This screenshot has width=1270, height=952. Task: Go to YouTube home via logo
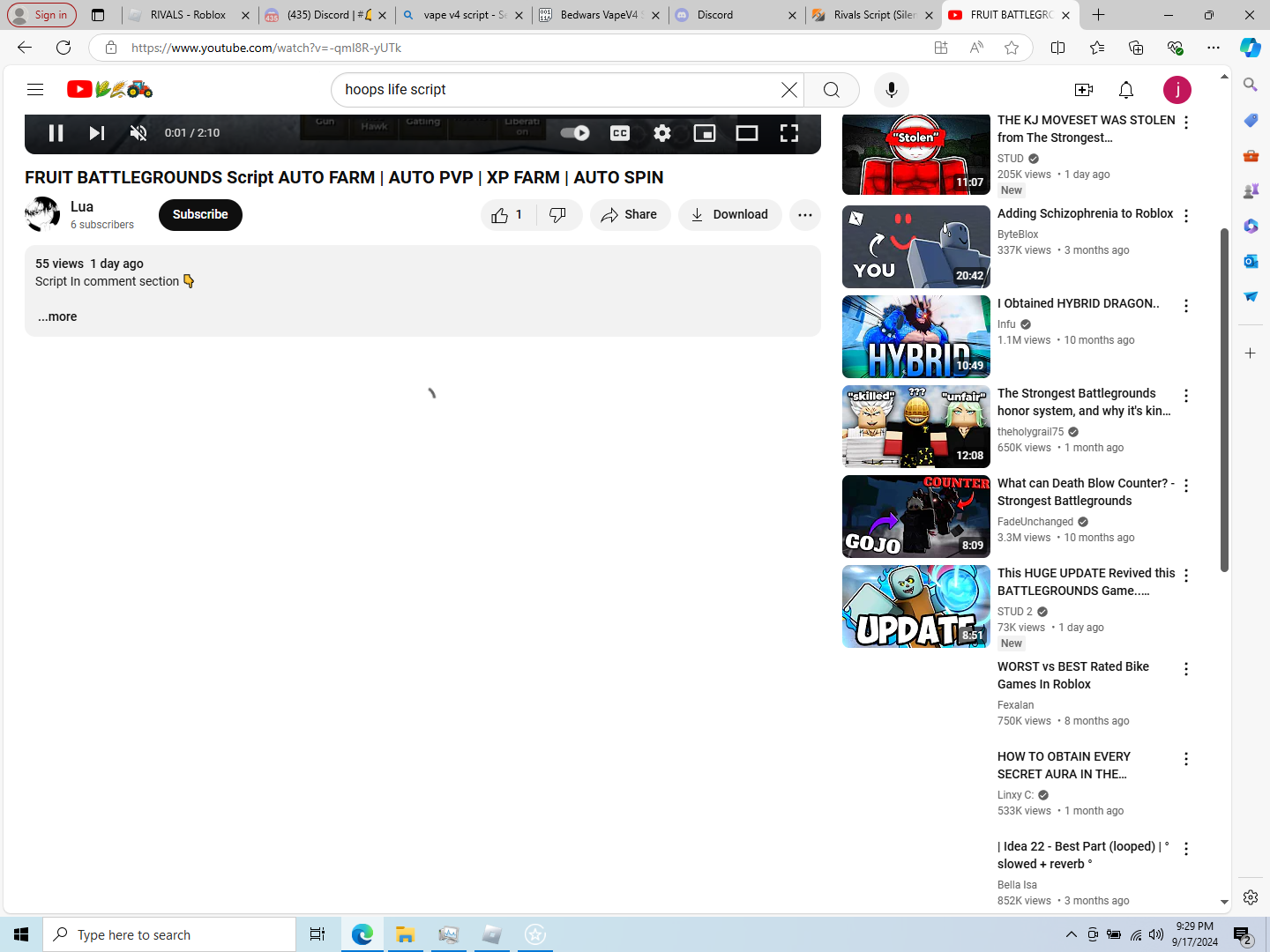(110, 89)
